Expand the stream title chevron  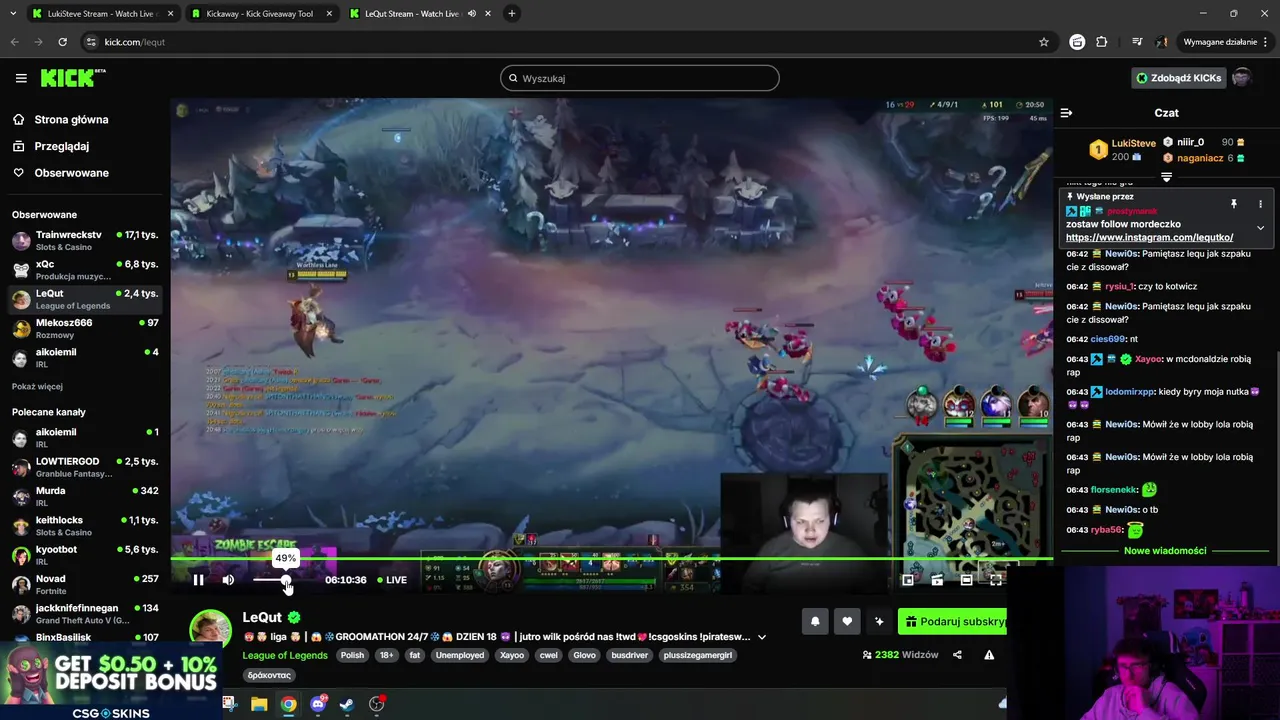coord(762,637)
